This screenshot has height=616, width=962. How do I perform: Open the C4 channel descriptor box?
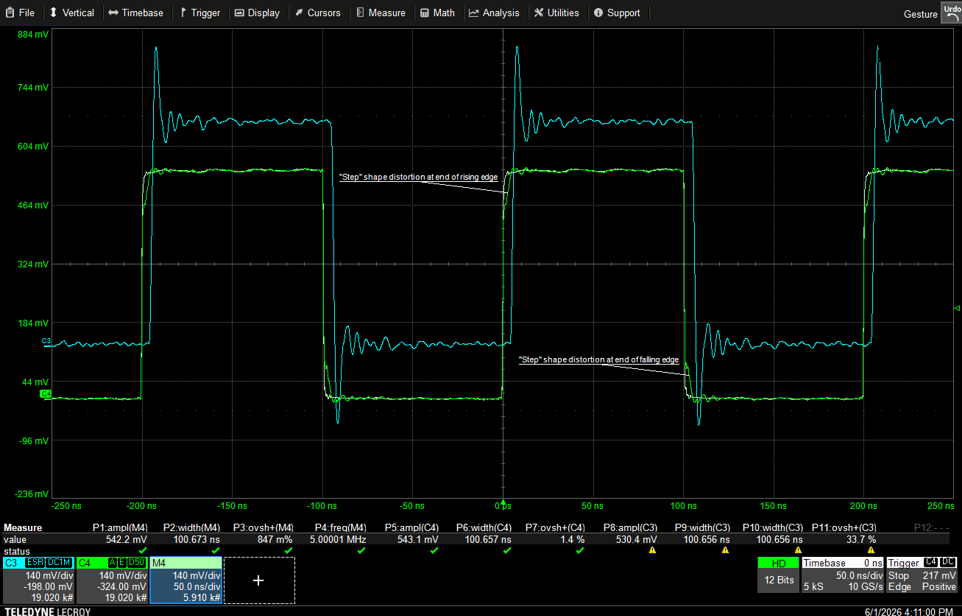point(112,580)
